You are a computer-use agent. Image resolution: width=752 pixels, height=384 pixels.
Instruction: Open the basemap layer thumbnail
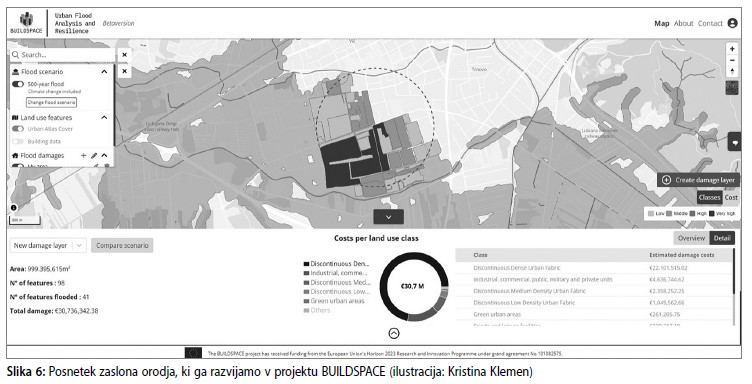(x=732, y=88)
